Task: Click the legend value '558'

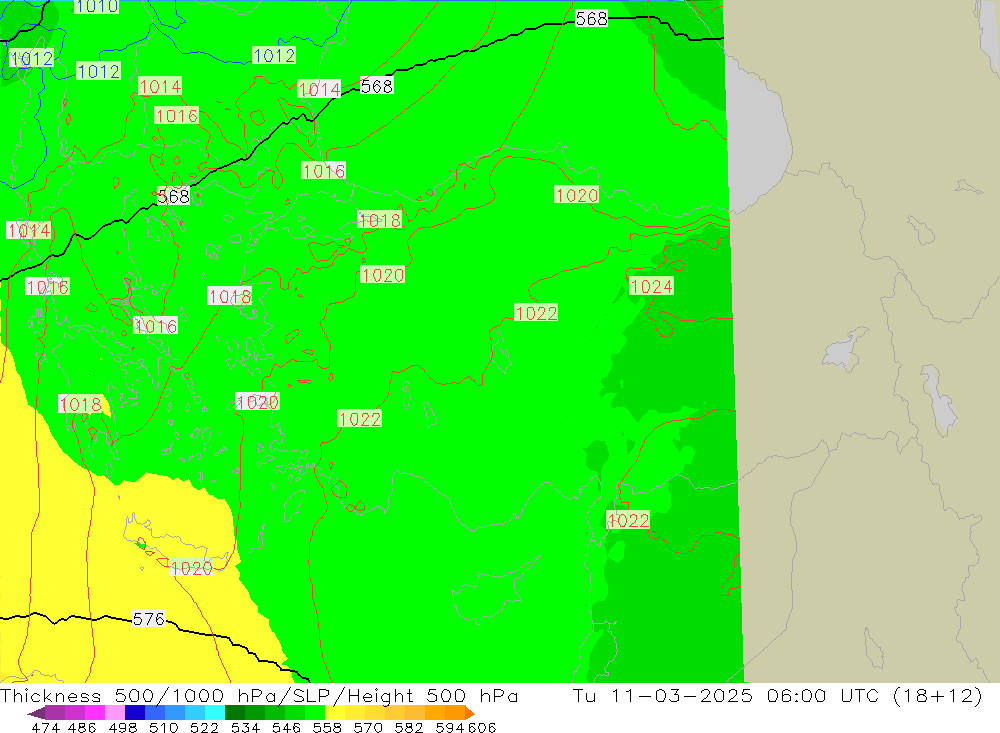Action: coord(327,727)
